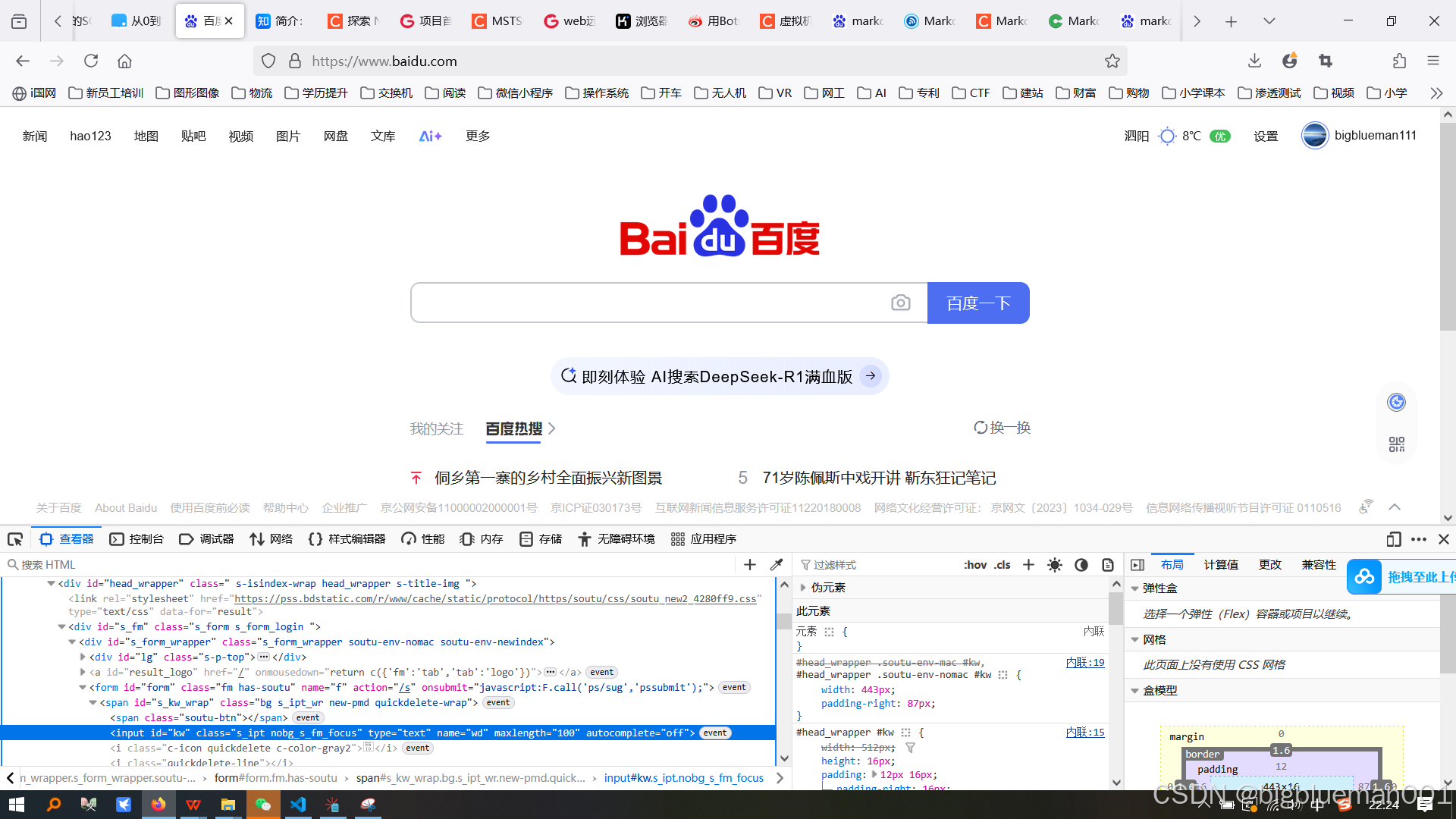
Task: Click the camera image search icon
Action: [x=900, y=303]
